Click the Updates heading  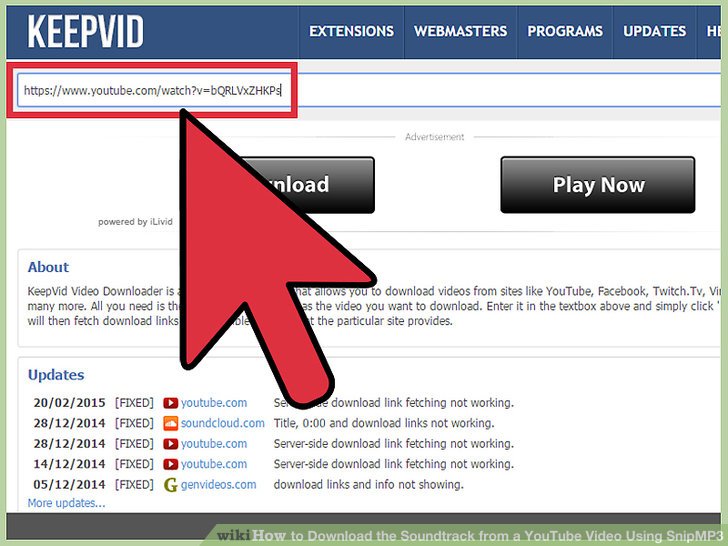pyautogui.click(x=56, y=375)
